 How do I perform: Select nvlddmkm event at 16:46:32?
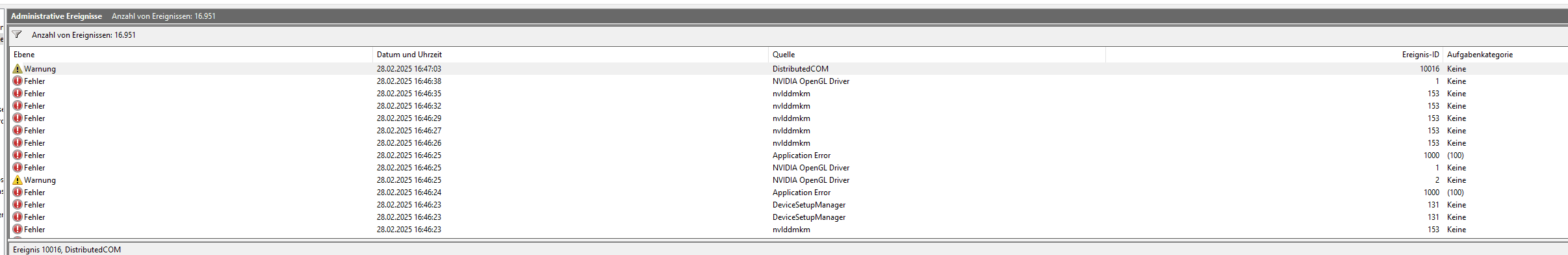pos(789,106)
